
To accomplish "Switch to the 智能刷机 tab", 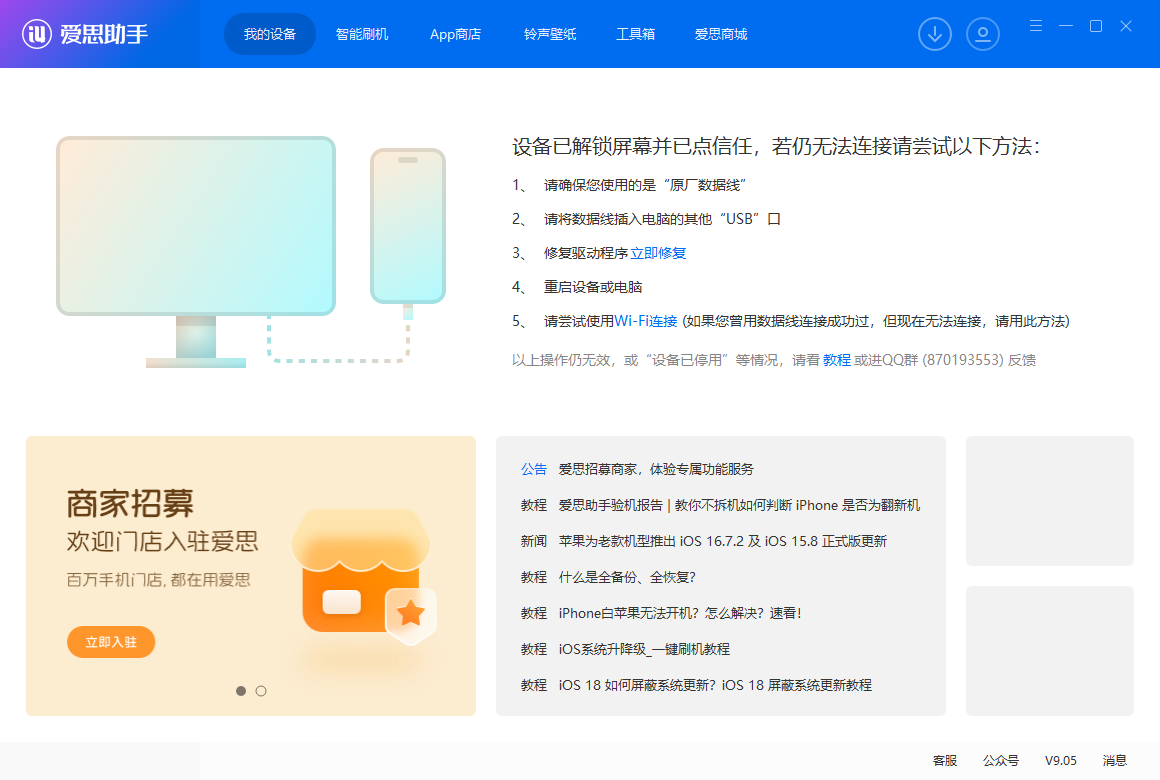I will click(x=362, y=34).
